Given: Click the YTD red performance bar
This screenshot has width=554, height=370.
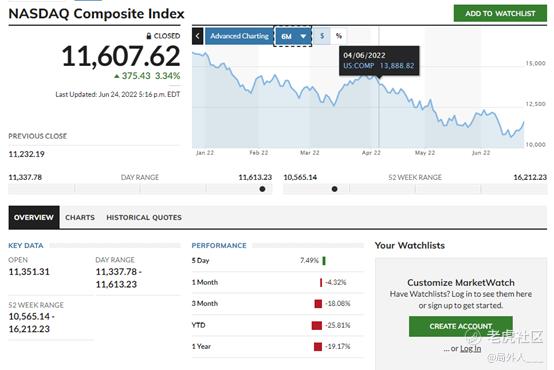Looking at the screenshot, I should [317, 325].
